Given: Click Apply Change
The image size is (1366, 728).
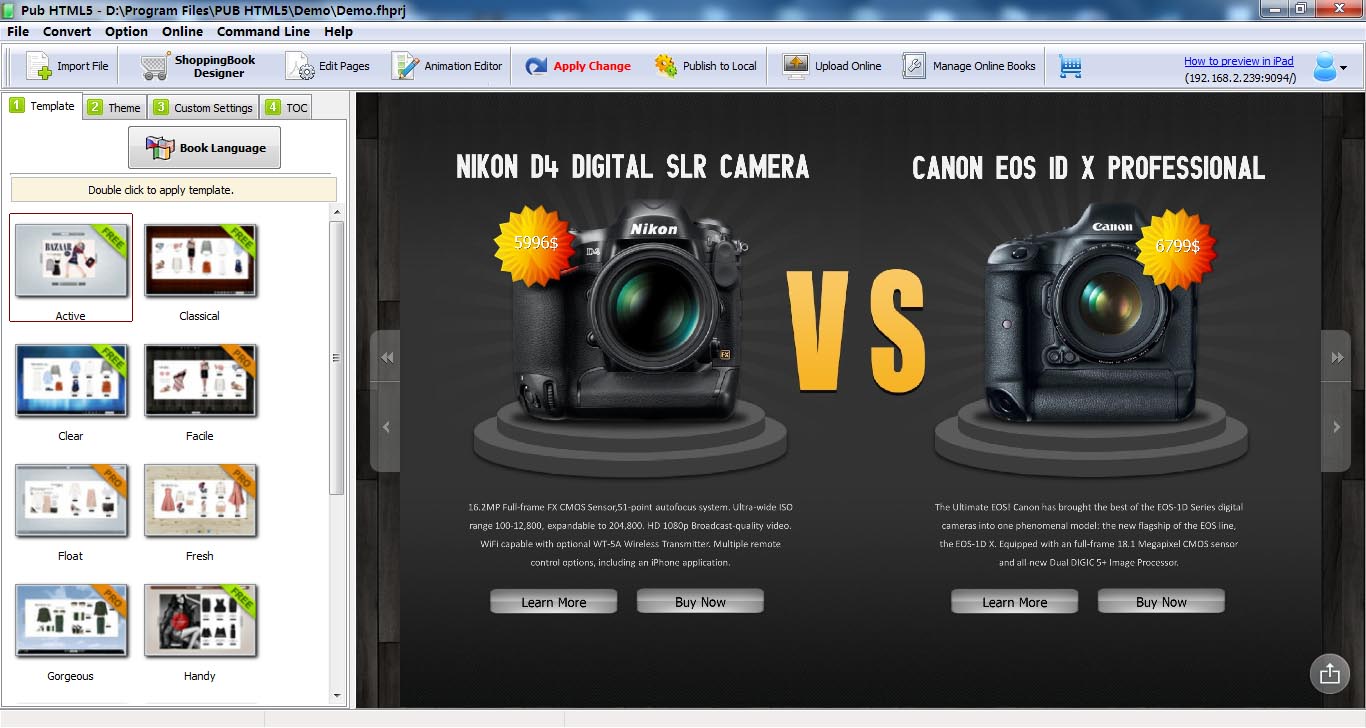Looking at the screenshot, I should pyautogui.click(x=578, y=66).
